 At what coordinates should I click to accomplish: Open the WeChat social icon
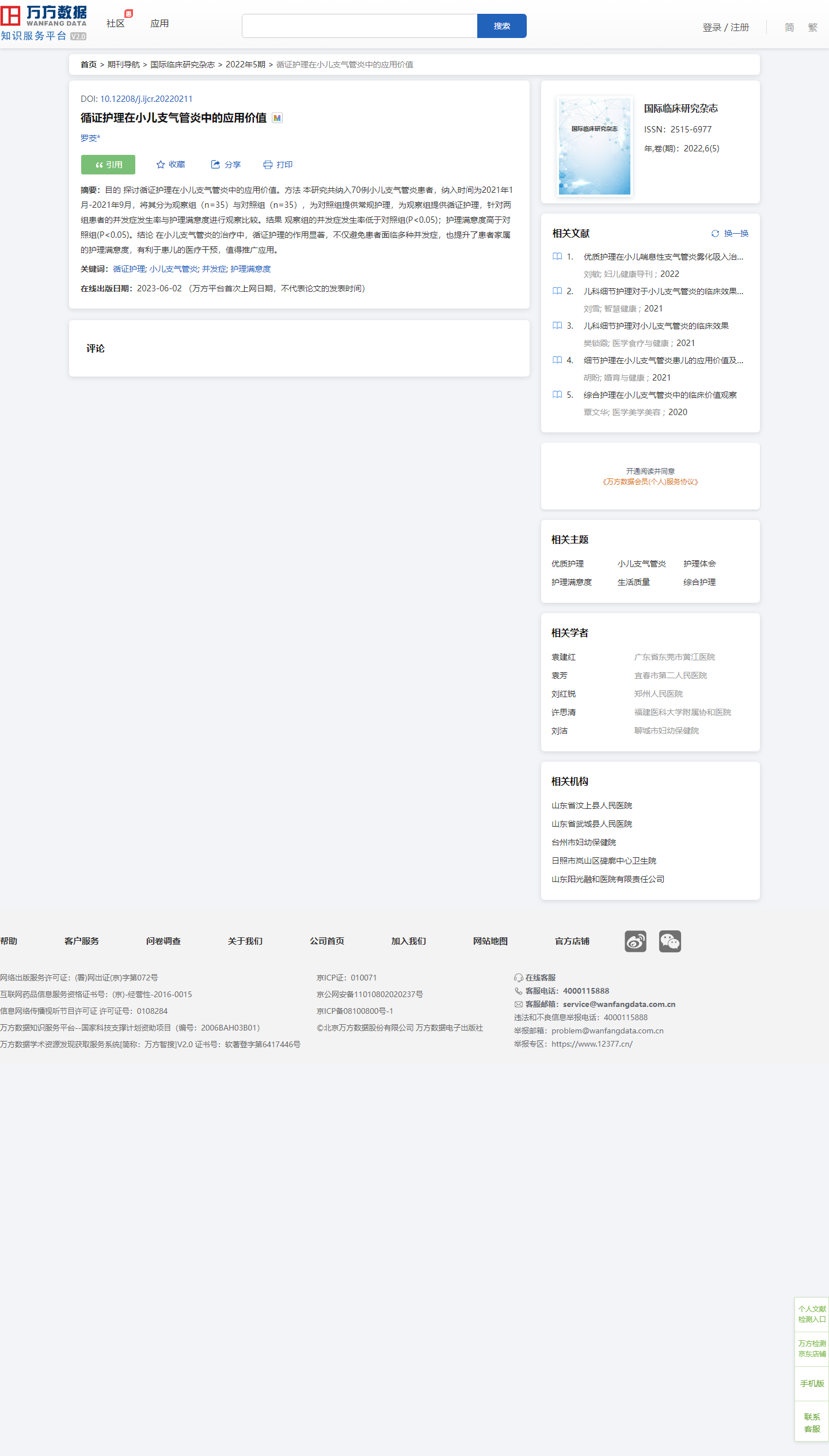[670, 941]
